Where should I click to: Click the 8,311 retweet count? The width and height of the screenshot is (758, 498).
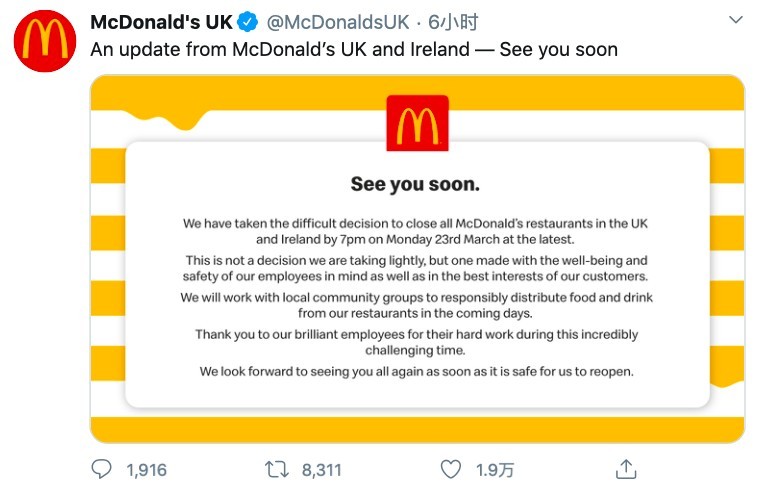coord(321,469)
